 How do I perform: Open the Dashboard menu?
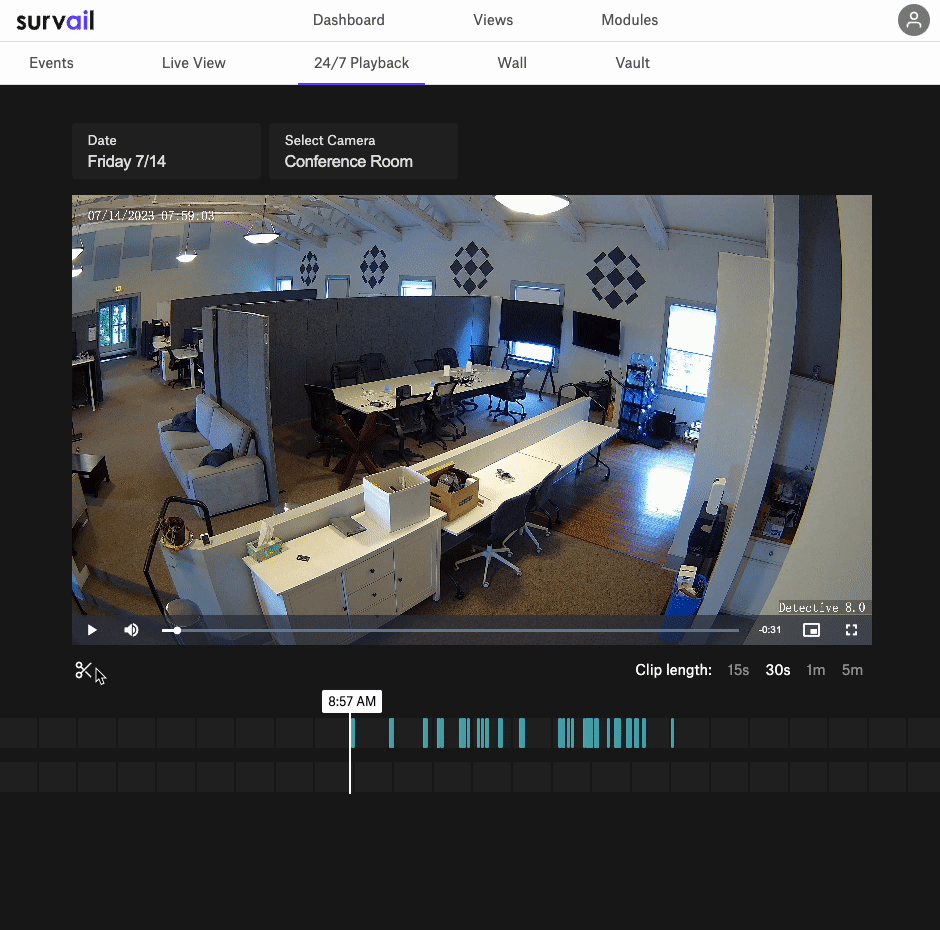click(x=348, y=20)
